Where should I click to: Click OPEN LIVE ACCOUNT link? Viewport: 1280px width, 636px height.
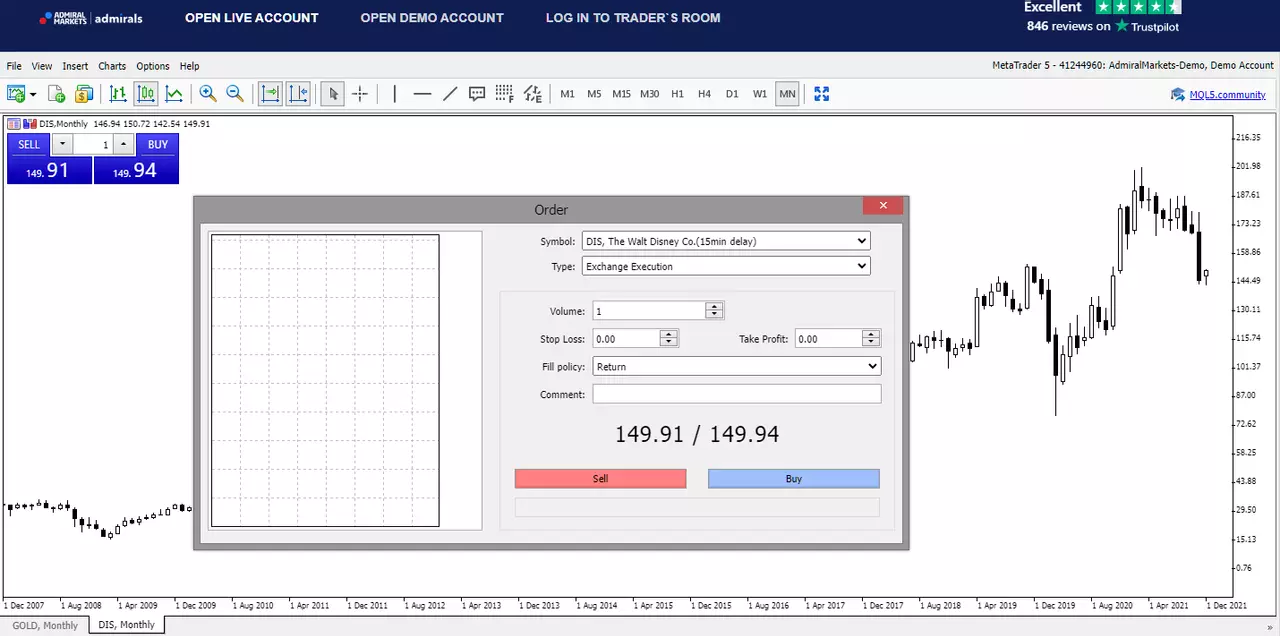(252, 18)
